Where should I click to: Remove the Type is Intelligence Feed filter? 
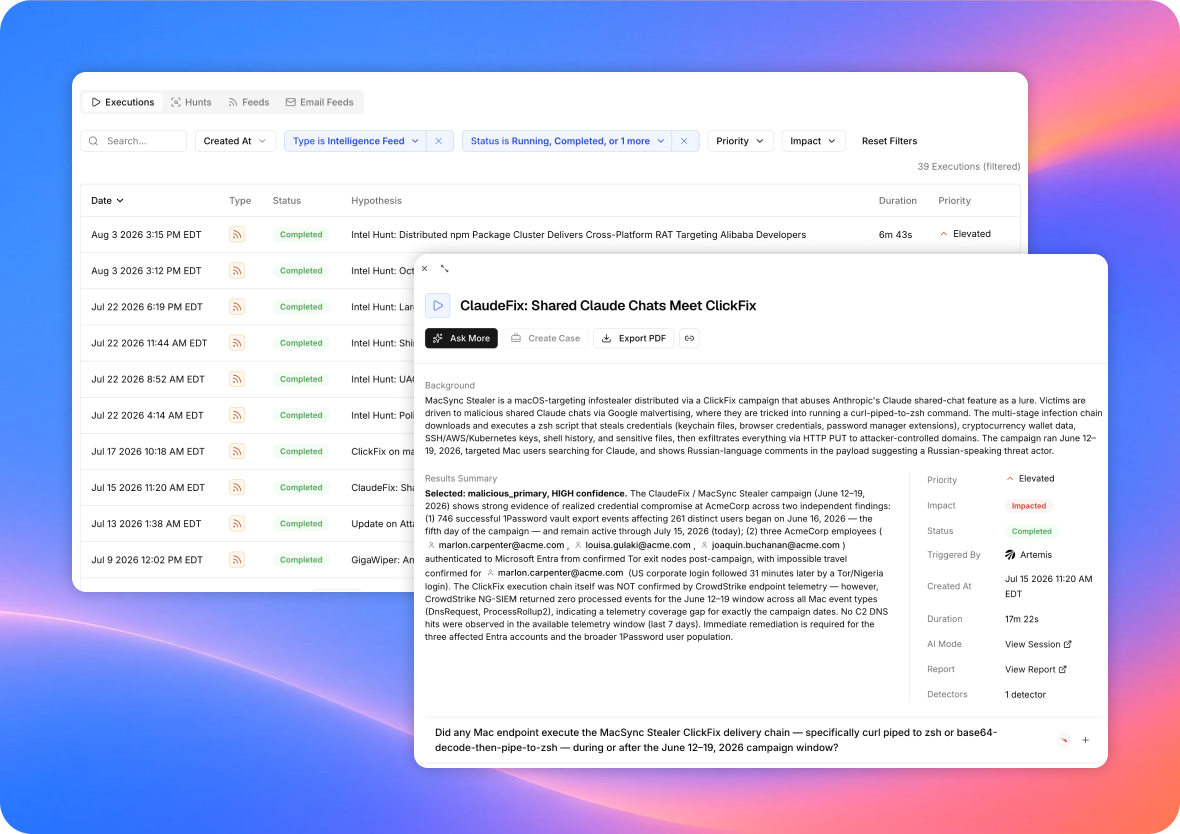coord(439,141)
